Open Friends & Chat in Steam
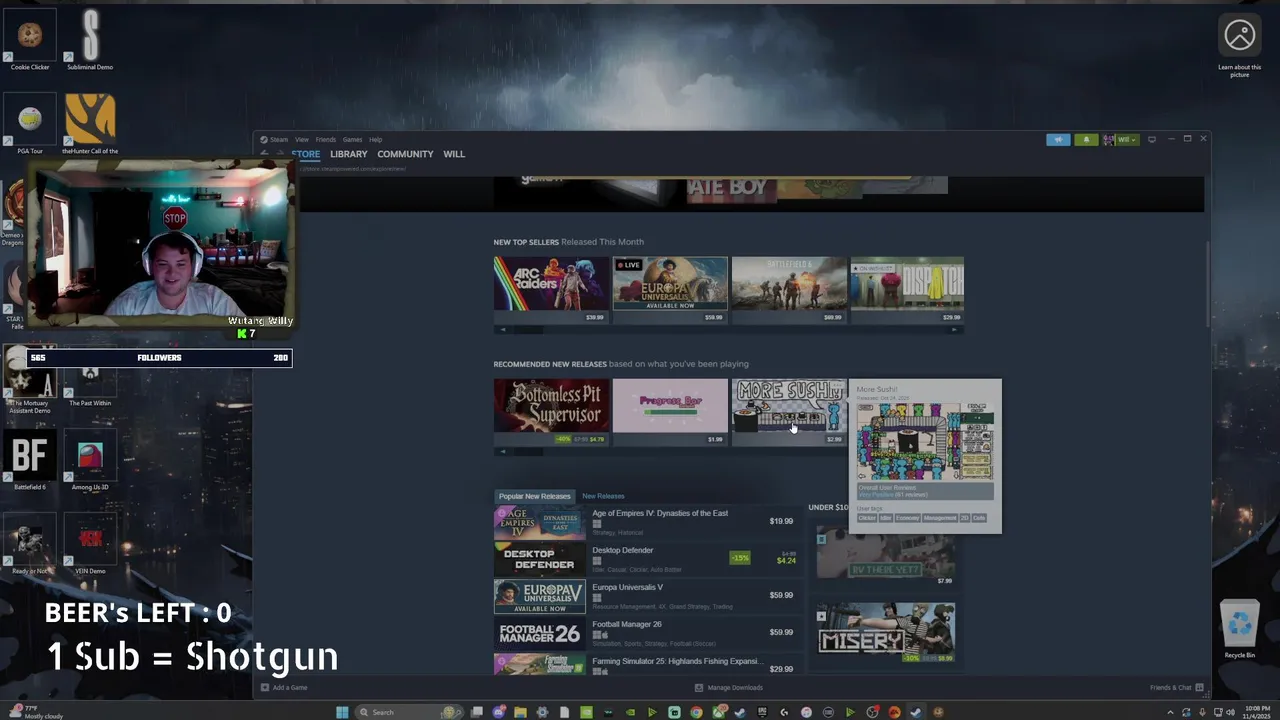Screen dimensions: 1280x720 (1176, 687)
